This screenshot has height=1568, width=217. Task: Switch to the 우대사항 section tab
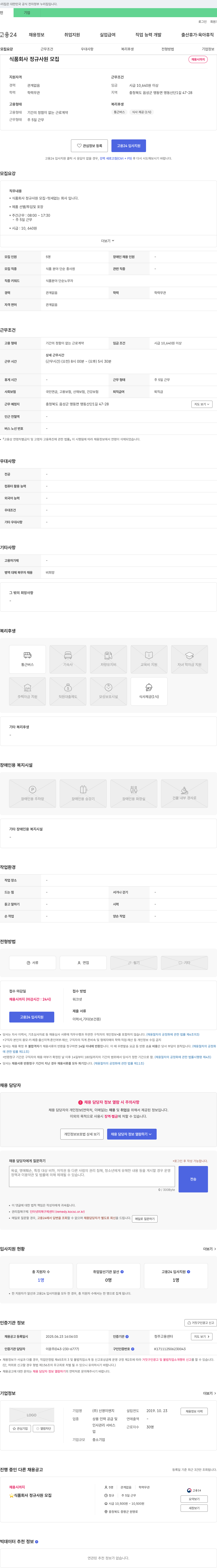click(87, 49)
